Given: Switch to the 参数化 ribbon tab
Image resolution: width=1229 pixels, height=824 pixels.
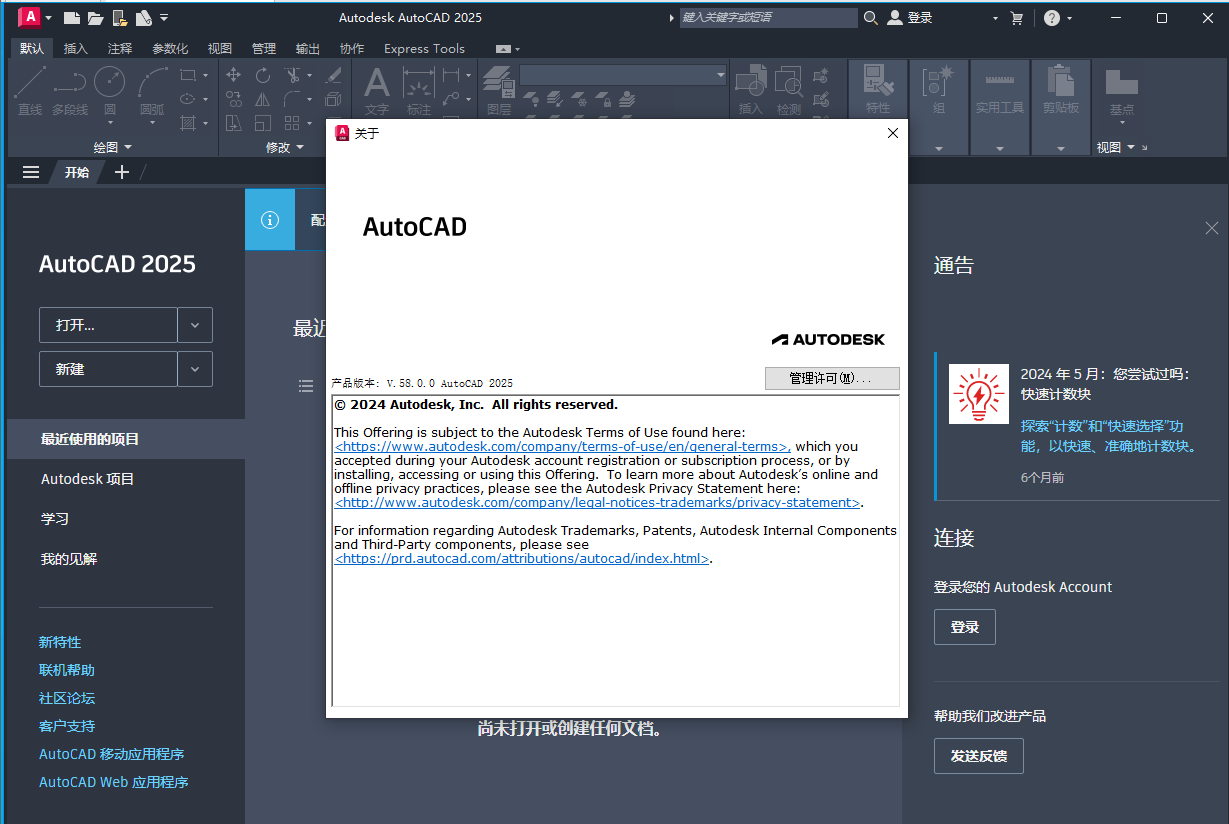Looking at the screenshot, I should click(170, 48).
